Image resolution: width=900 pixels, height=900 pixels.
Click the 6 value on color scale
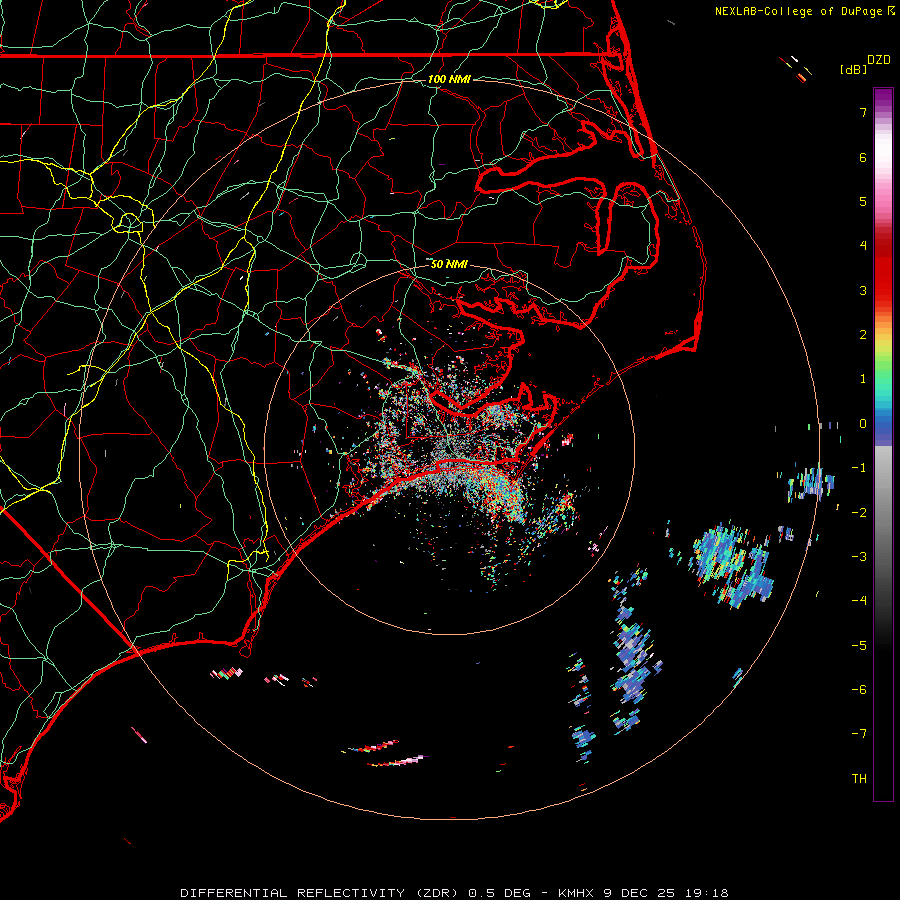(863, 157)
